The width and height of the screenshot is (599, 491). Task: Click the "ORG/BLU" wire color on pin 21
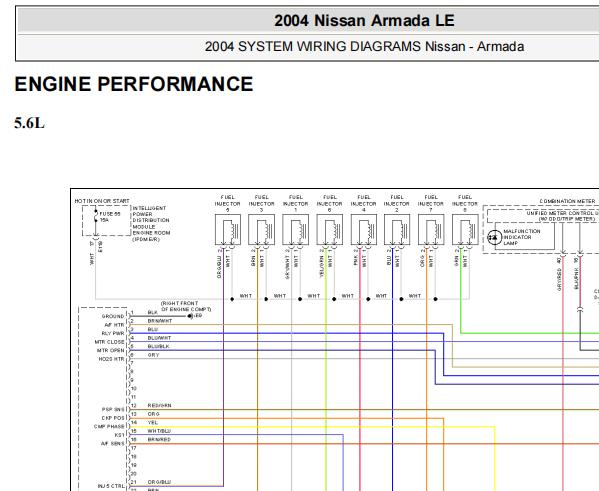159,482
